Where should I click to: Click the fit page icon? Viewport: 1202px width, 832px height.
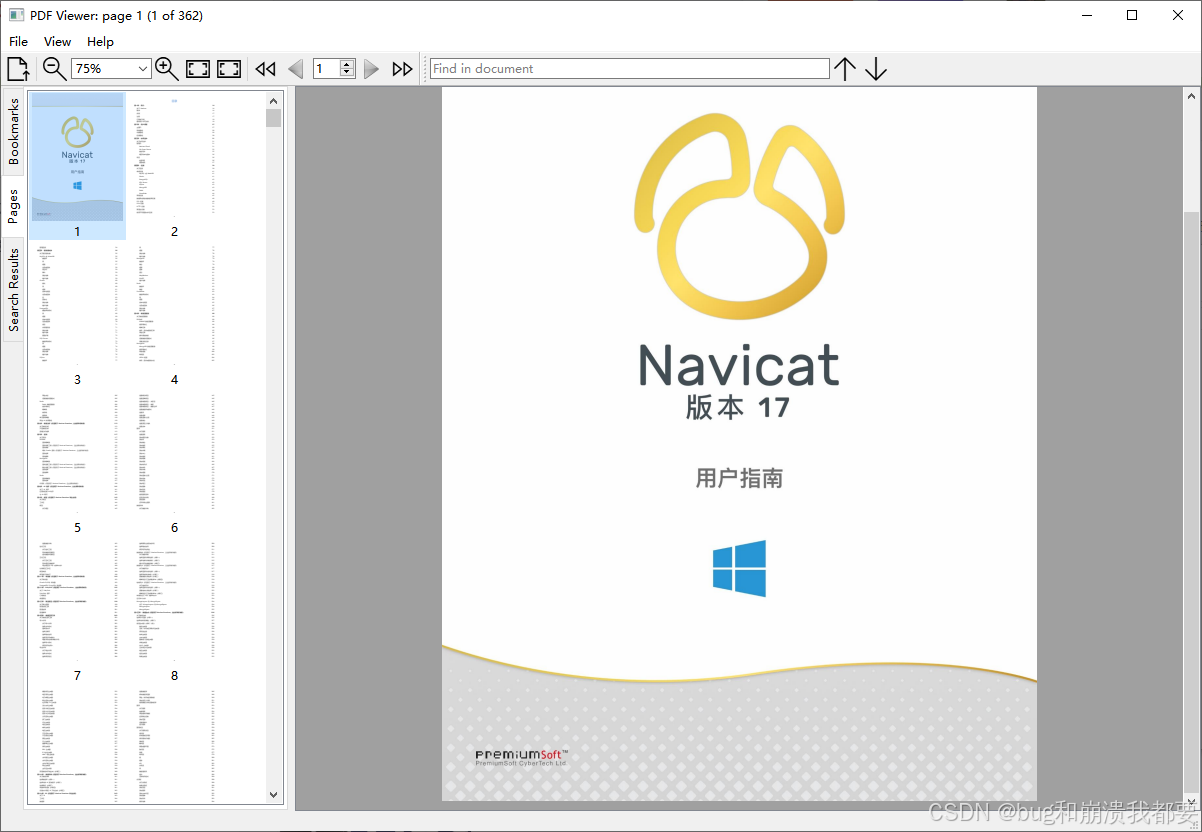pyautogui.click(x=229, y=69)
